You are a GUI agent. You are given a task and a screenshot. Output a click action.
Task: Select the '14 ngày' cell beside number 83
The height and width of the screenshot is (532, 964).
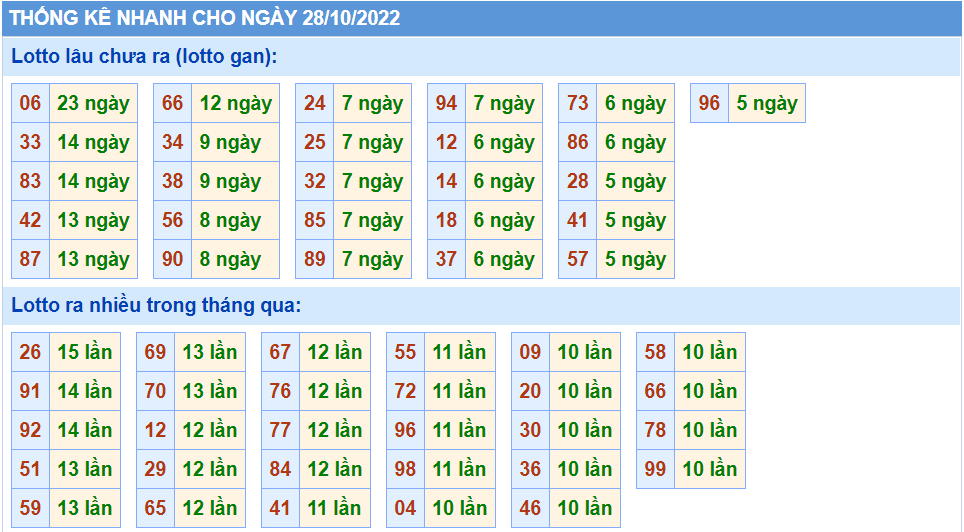(x=93, y=181)
